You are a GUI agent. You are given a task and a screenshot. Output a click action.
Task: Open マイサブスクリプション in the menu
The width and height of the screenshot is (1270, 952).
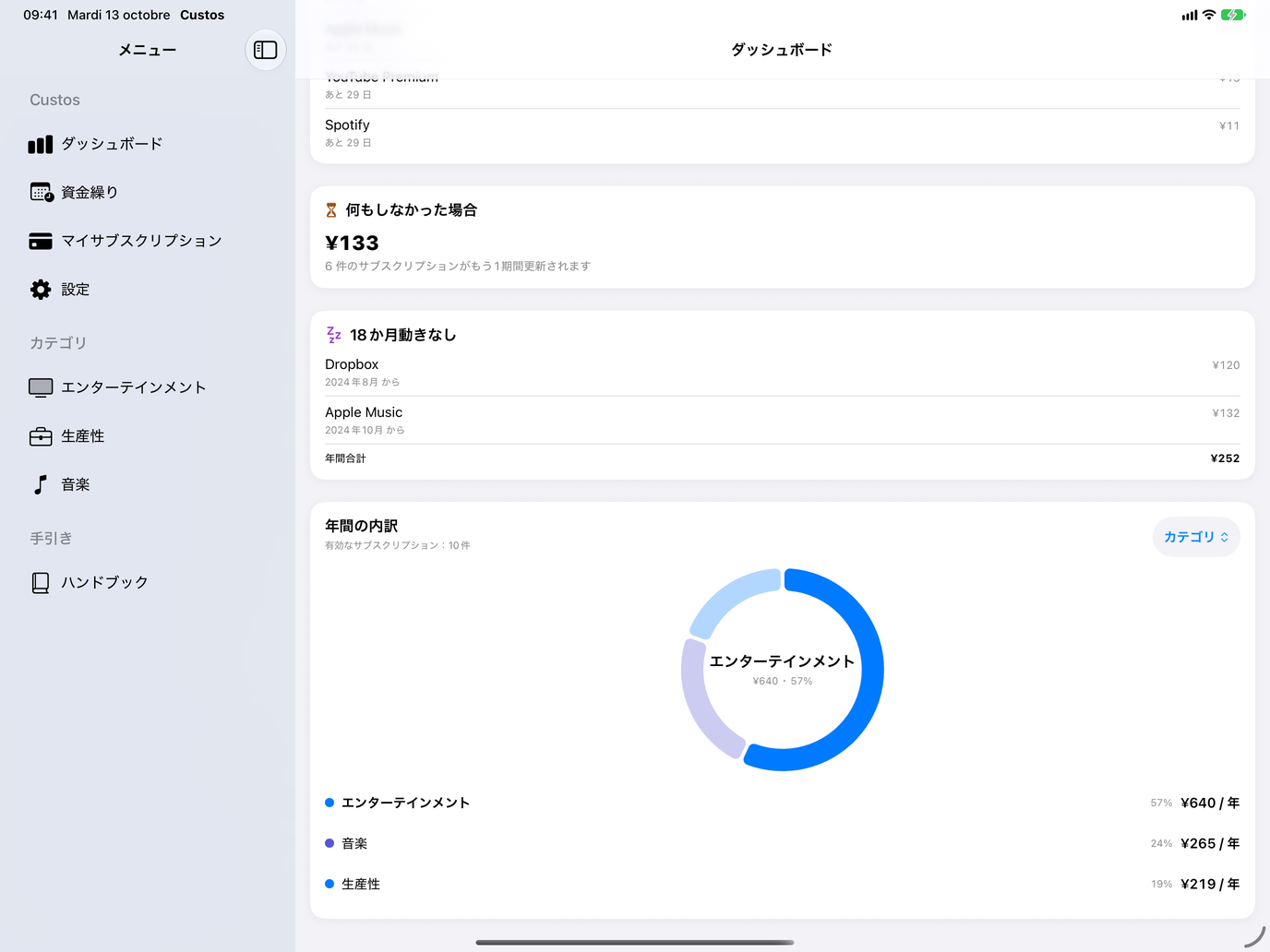click(148, 241)
